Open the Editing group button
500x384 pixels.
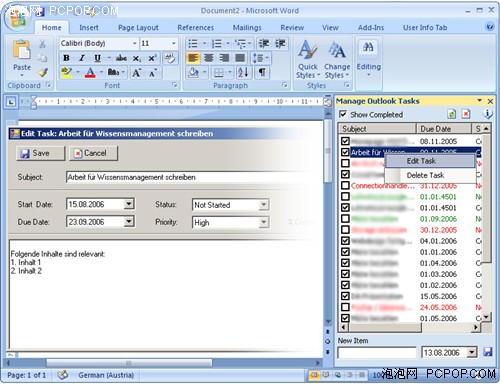click(x=368, y=59)
